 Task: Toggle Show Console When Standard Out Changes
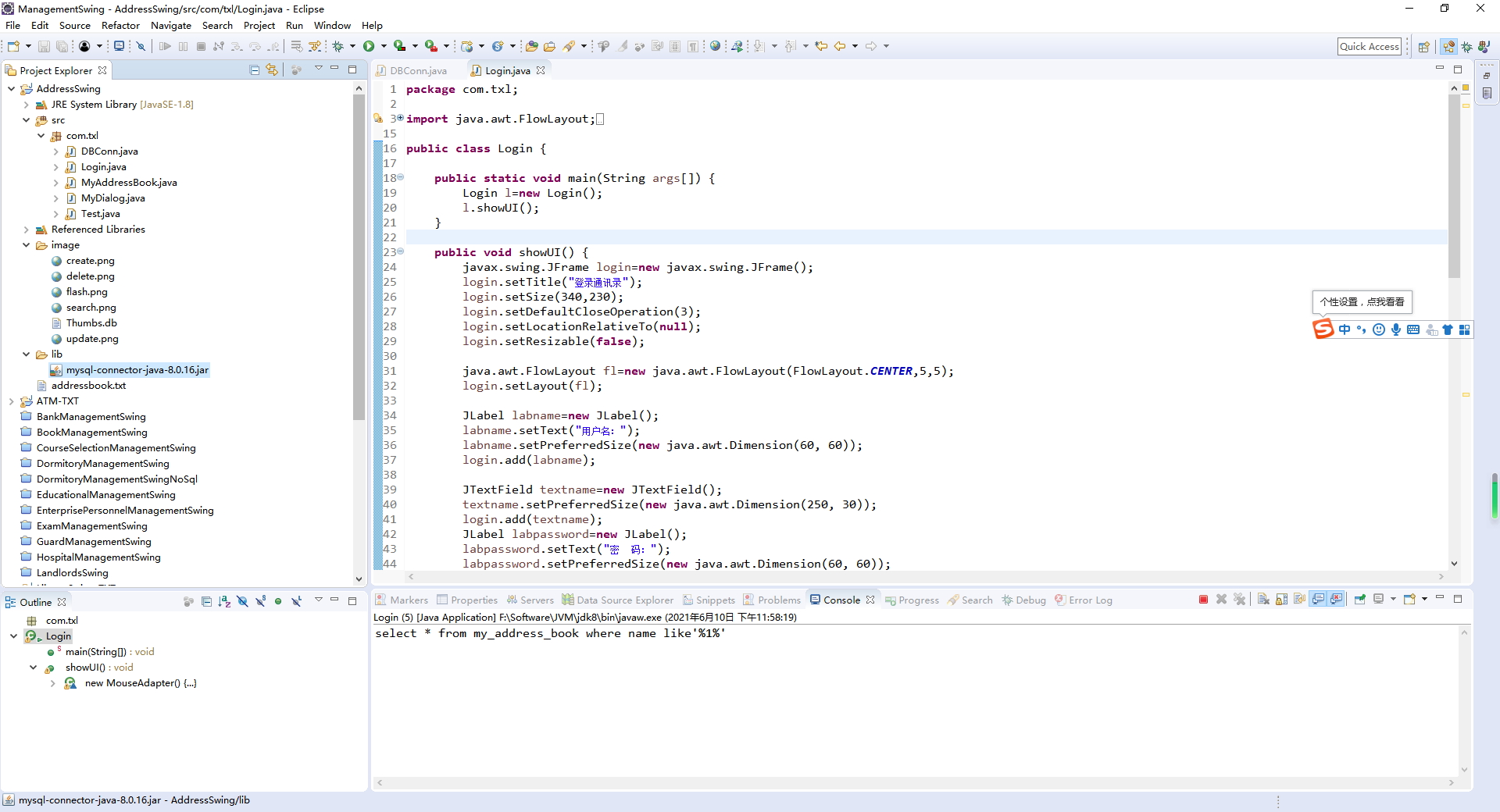click(x=1318, y=599)
